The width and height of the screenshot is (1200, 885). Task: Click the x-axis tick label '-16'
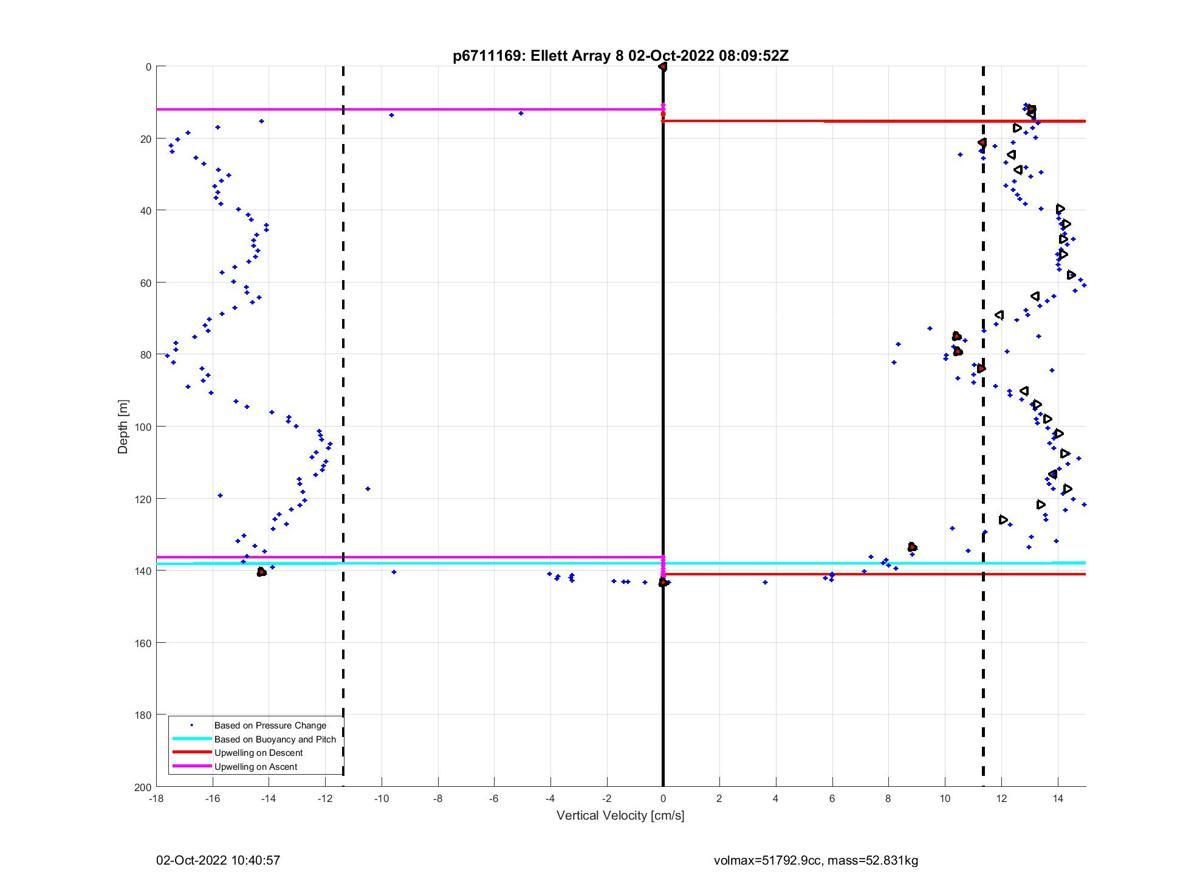coord(212,798)
